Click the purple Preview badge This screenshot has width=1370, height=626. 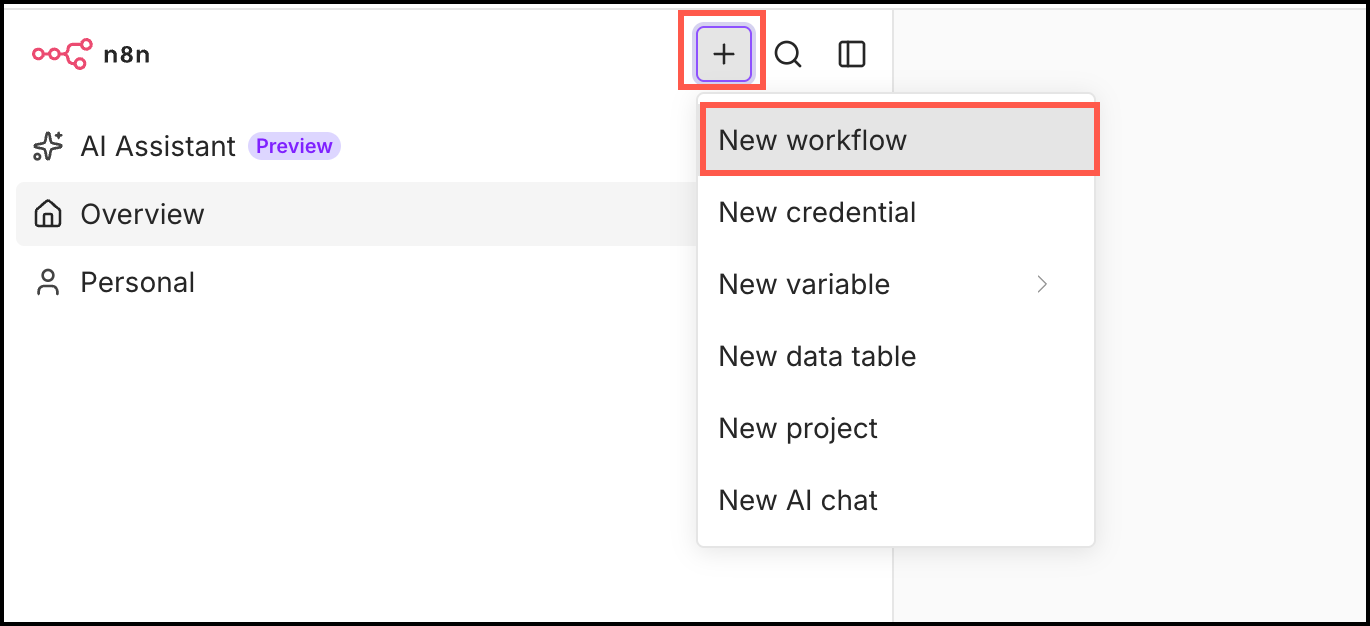(x=294, y=146)
